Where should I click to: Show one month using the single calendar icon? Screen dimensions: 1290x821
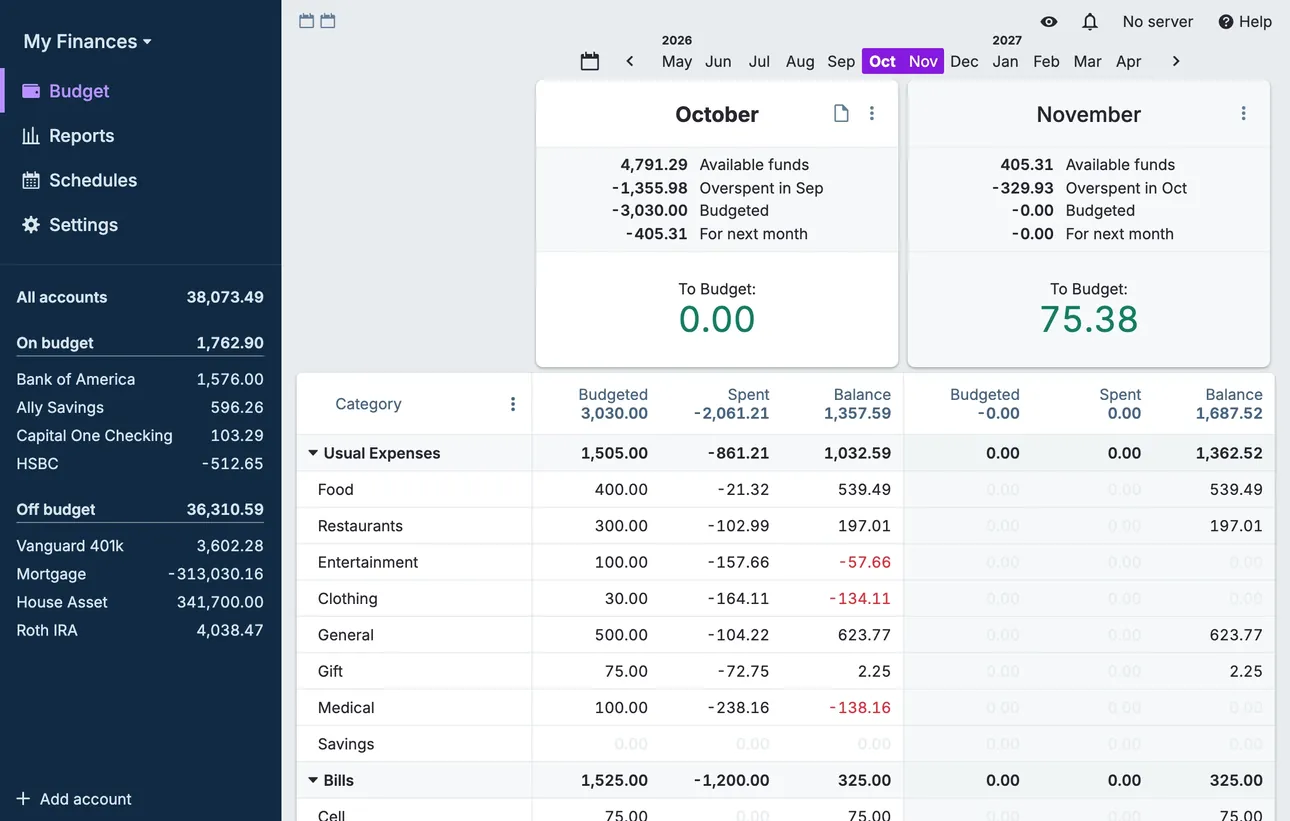(x=307, y=21)
